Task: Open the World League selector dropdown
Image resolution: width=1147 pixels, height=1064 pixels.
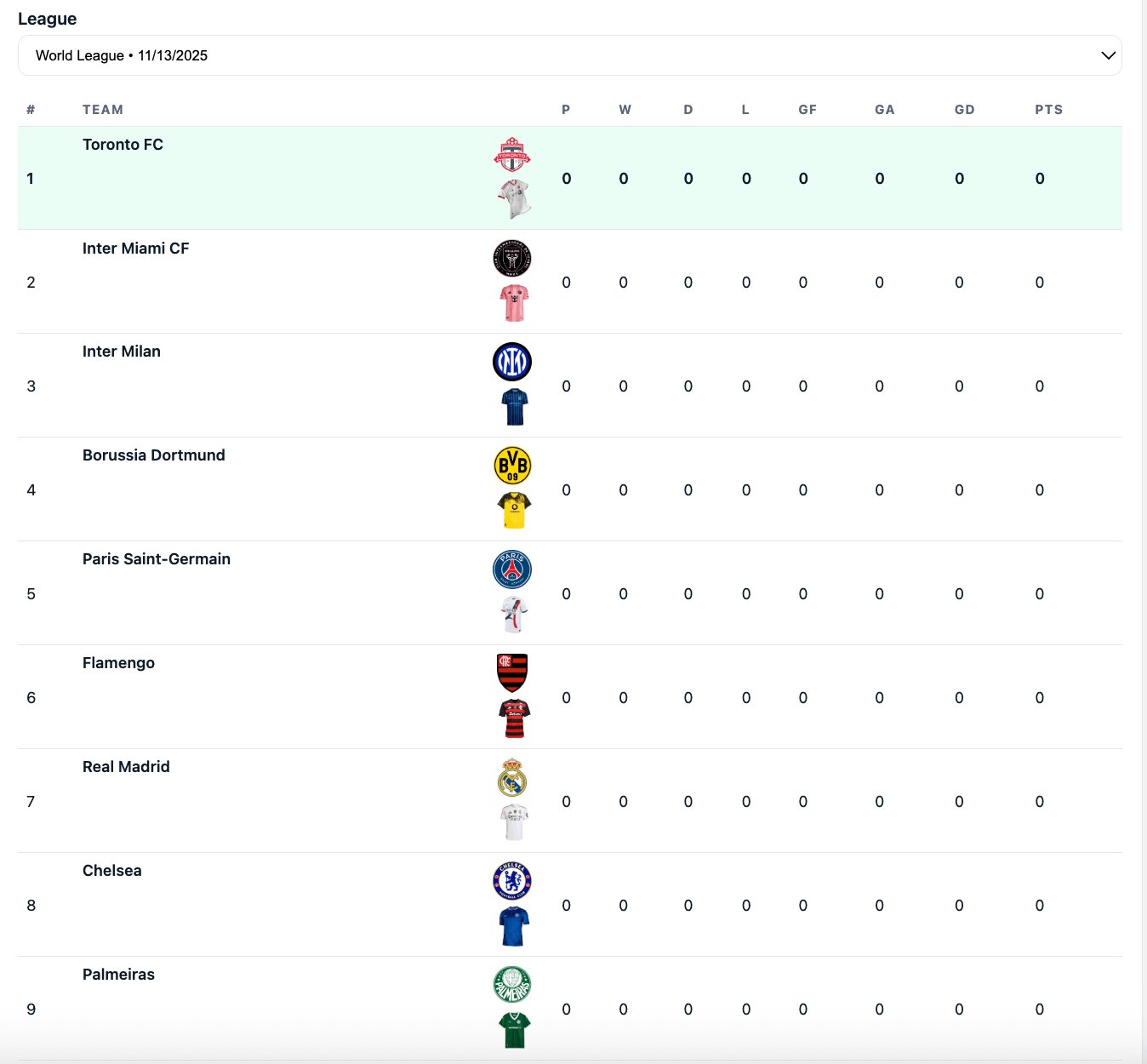Action: tap(570, 54)
